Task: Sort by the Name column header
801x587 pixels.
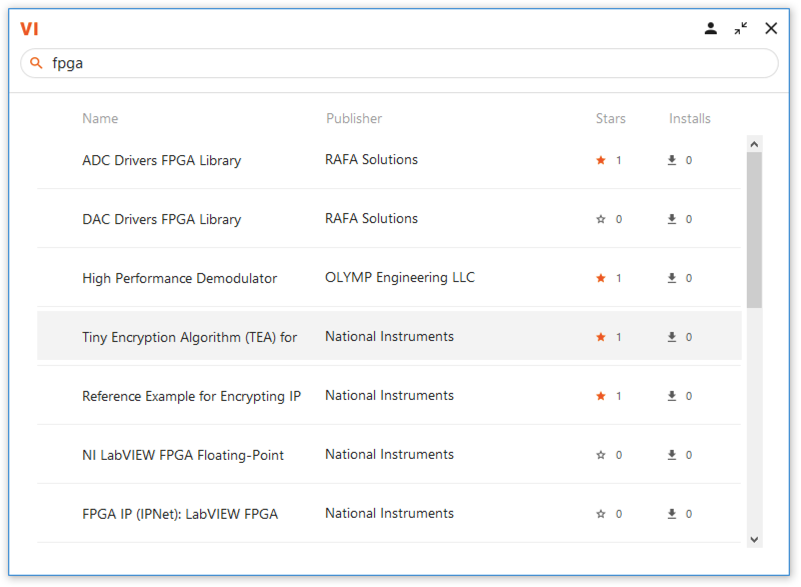Action: click(100, 119)
